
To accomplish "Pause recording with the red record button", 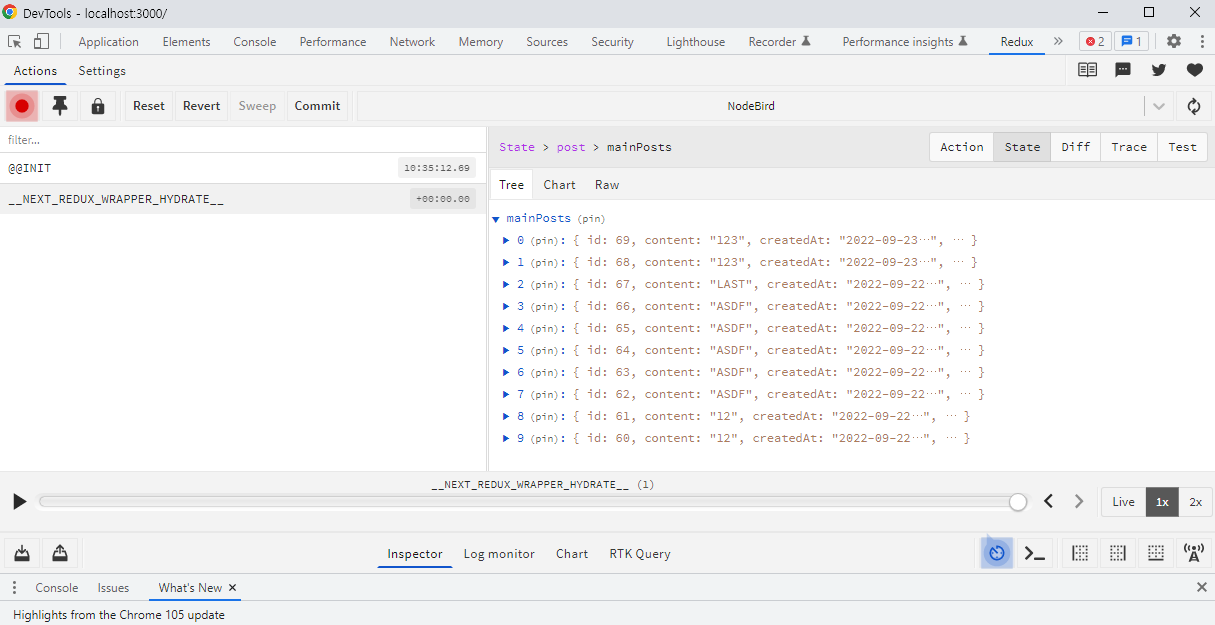I will (22, 106).
